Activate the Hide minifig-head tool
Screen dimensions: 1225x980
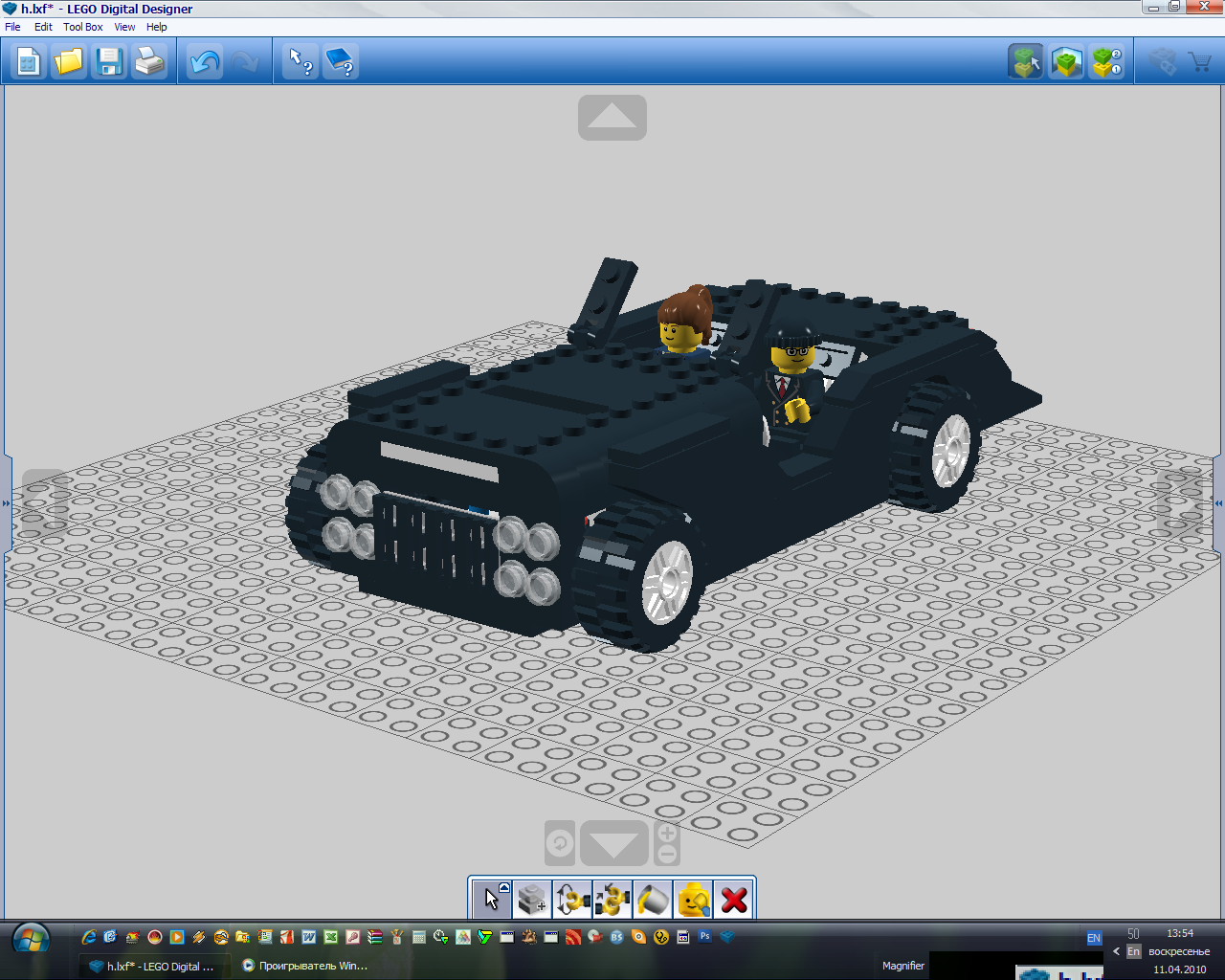pyautogui.click(x=693, y=900)
